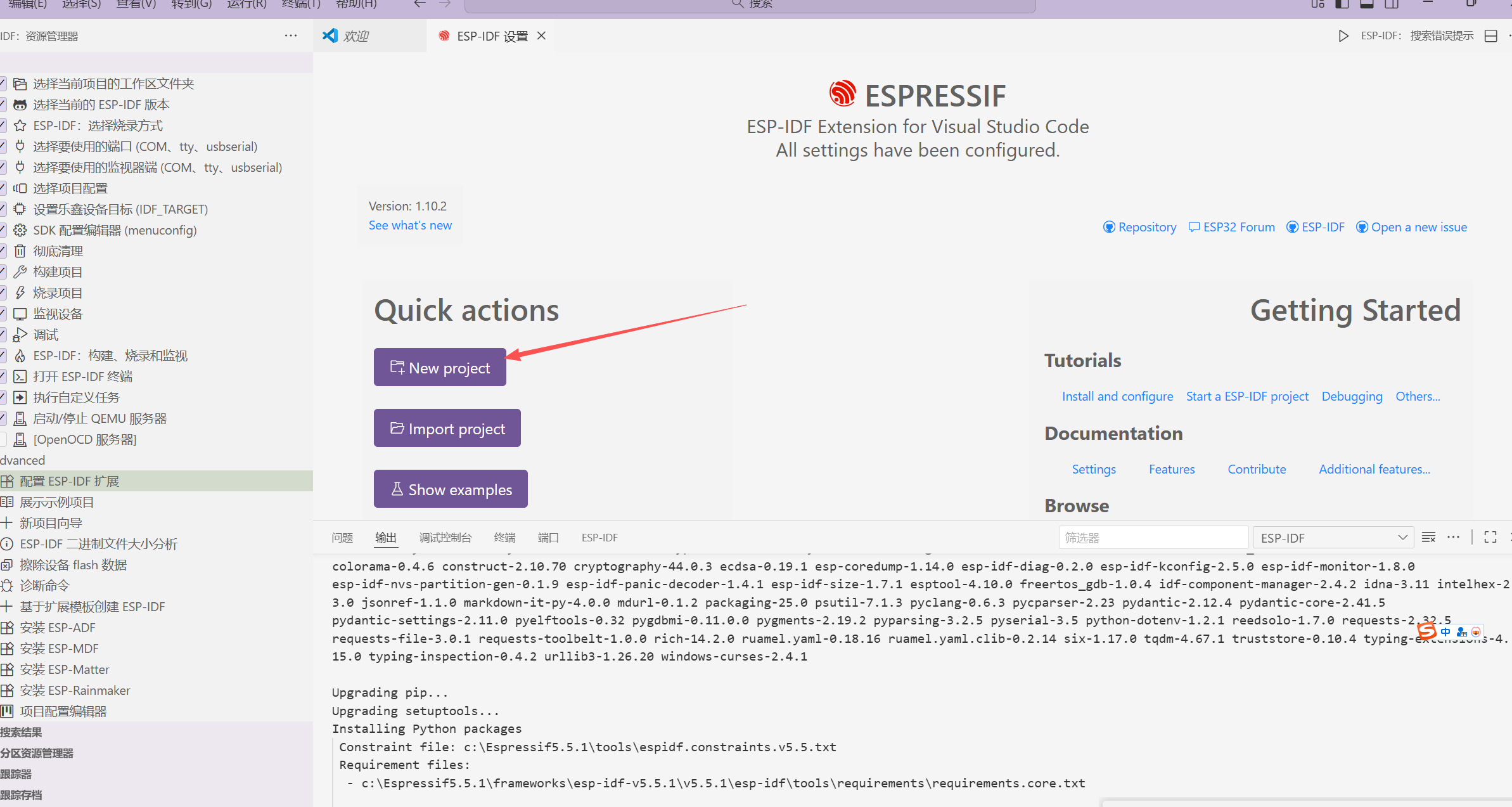Select the 擦除设备 flash 数据 row
This screenshot has width=1512, height=807.
157,565
